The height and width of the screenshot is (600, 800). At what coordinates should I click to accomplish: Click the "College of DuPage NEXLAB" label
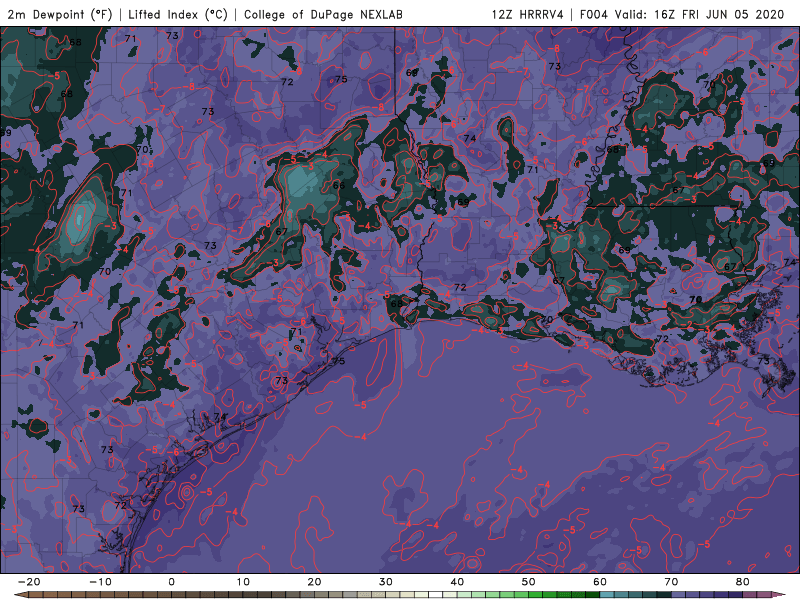click(x=323, y=14)
